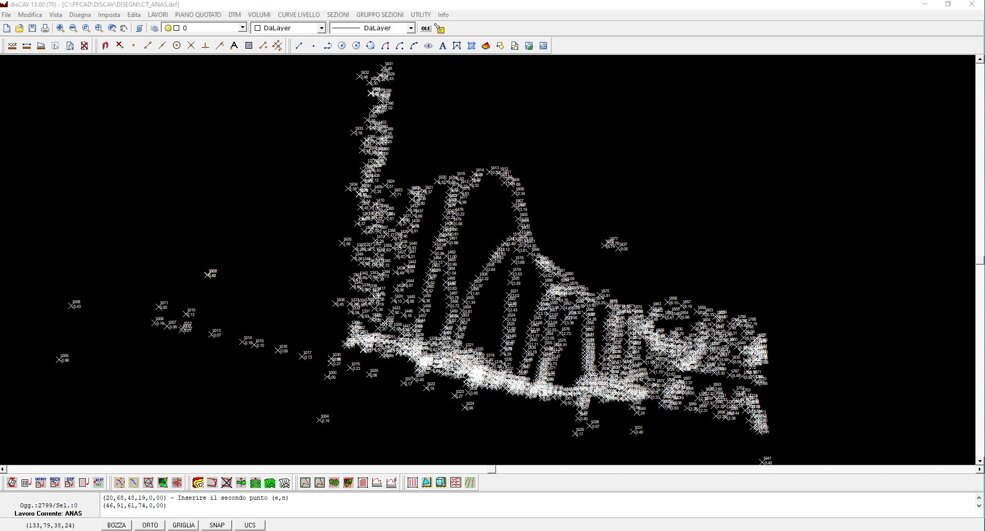The image size is (985, 531).
Task: Open the CURVE LIVELLO menu
Action: 299,15
